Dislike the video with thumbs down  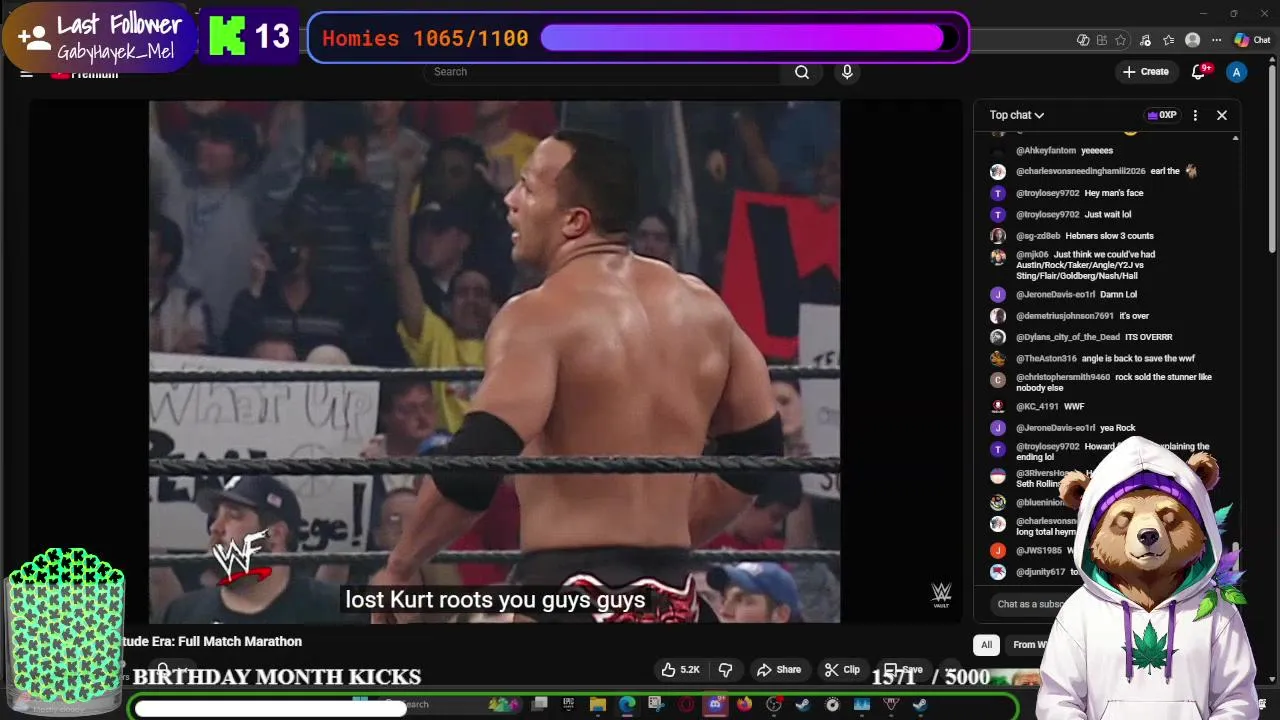pyautogui.click(x=726, y=670)
